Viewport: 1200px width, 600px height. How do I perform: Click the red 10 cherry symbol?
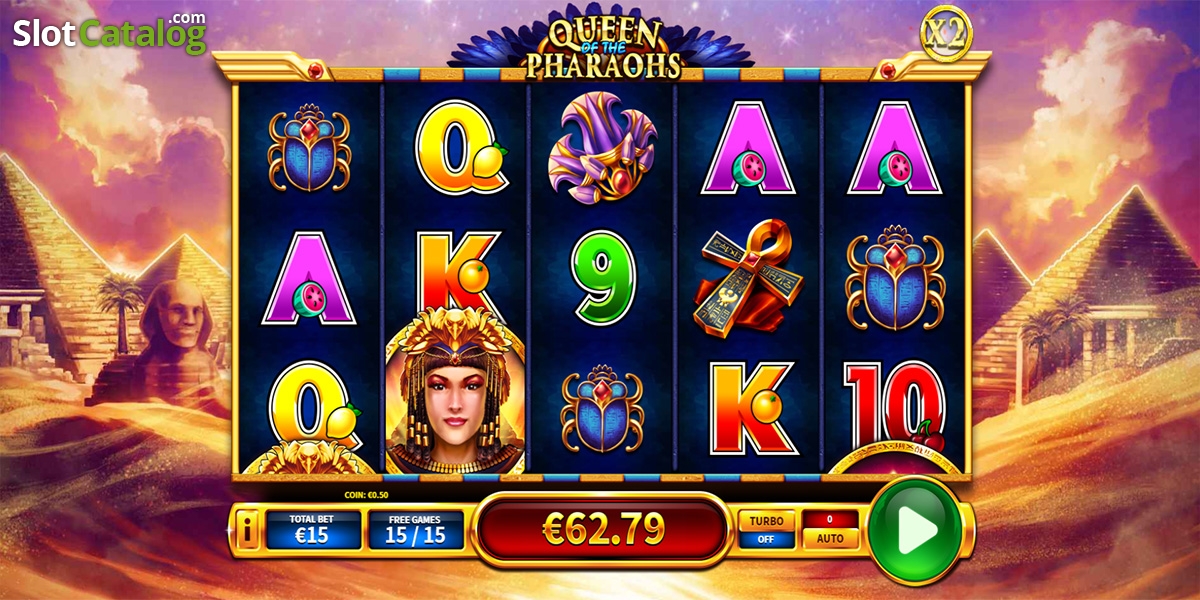895,410
